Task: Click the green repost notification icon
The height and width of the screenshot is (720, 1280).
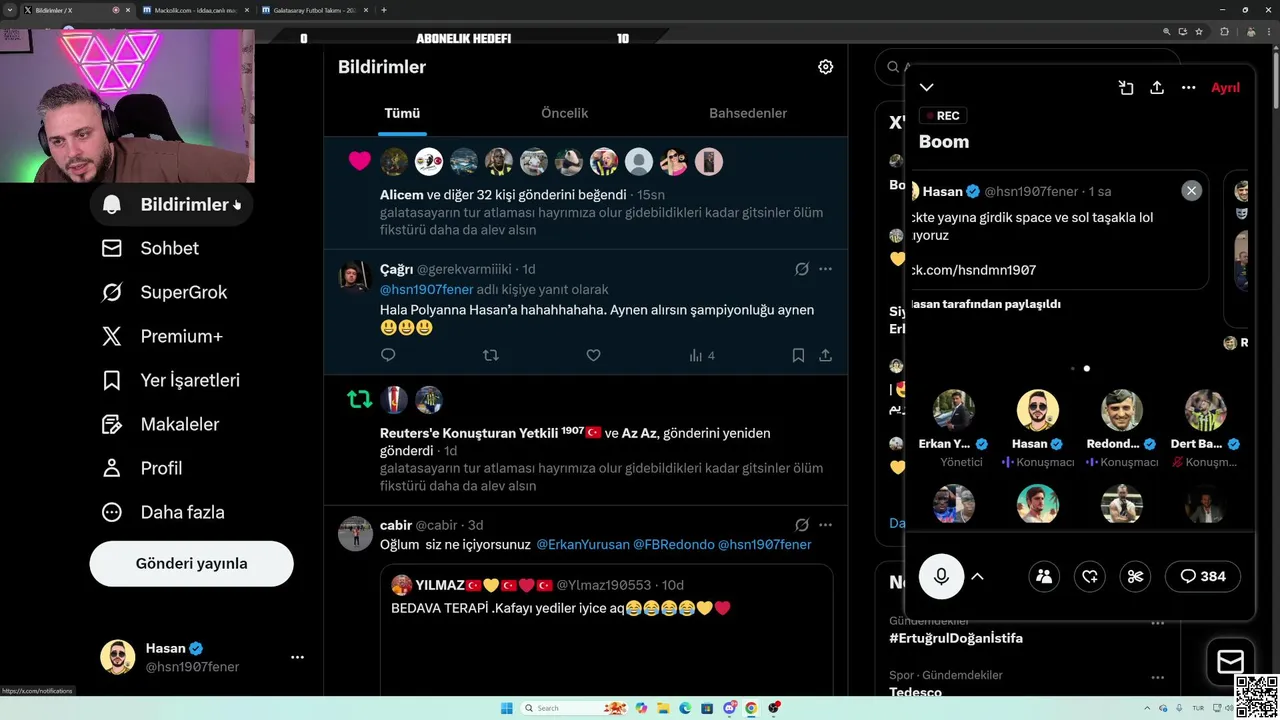Action: click(x=359, y=400)
